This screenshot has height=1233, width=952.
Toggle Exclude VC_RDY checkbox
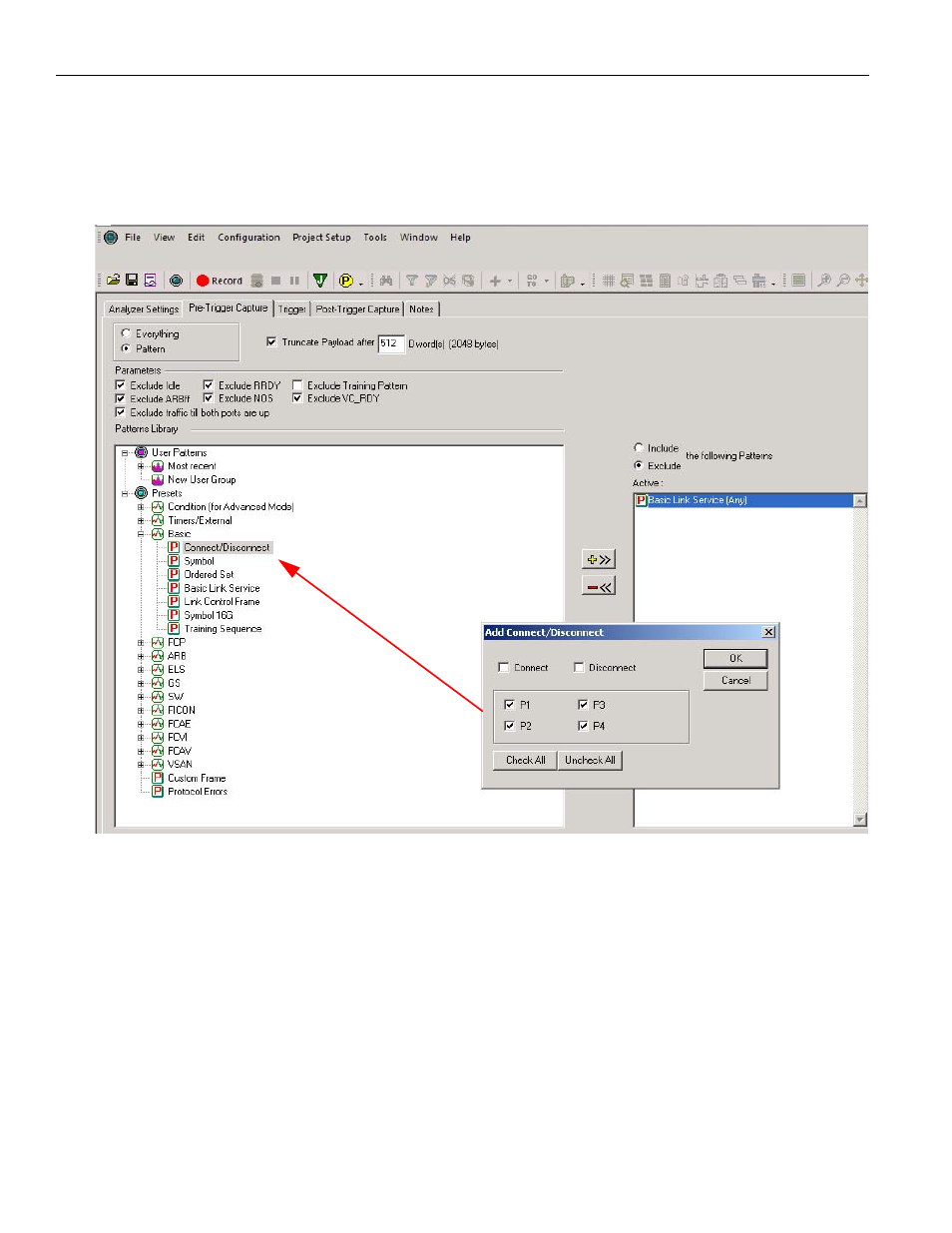[297, 398]
